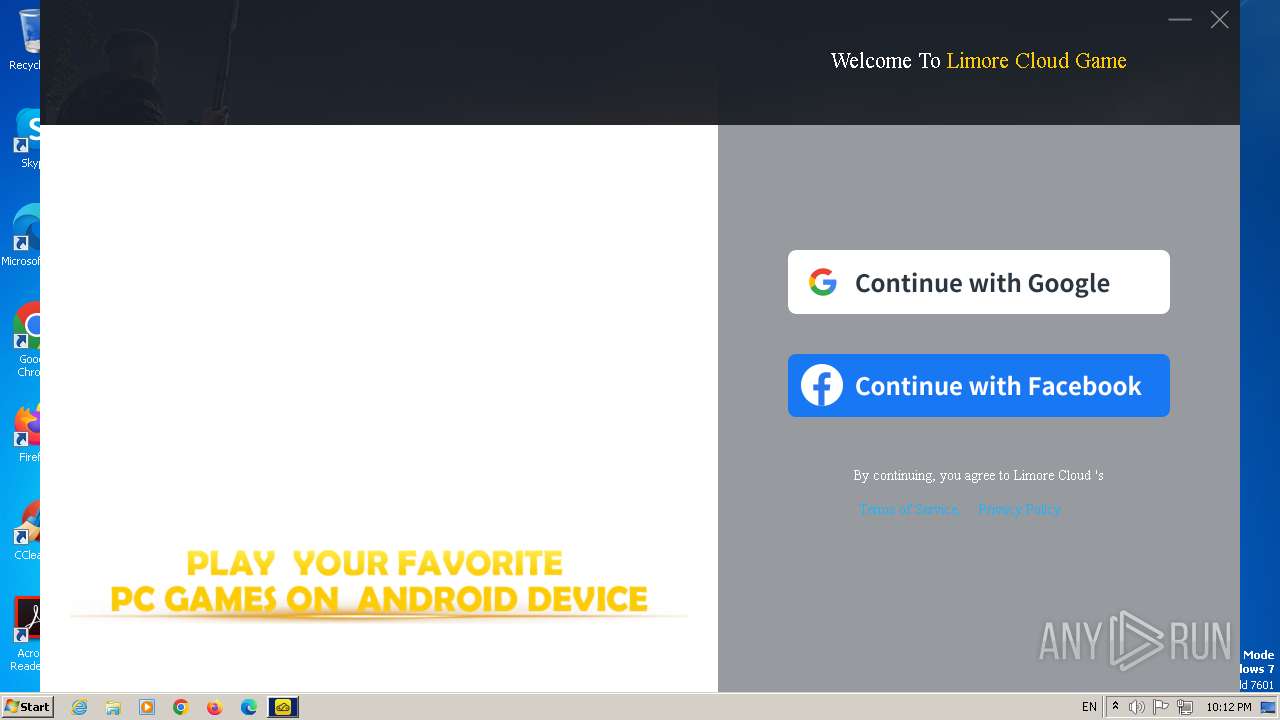
Task: Launch Internet Explorer from the taskbar
Action: [79, 707]
